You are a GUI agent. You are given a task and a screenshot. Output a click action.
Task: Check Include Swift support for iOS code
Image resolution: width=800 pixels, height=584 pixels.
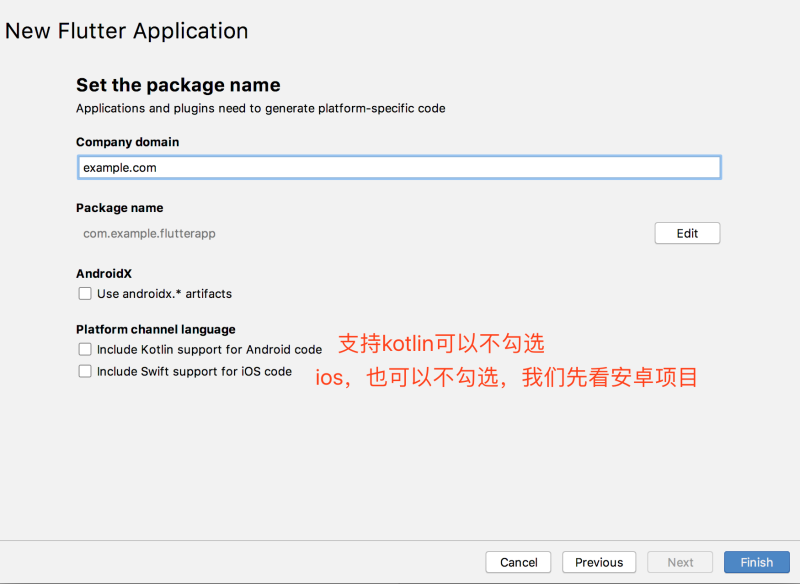pos(85,371)
